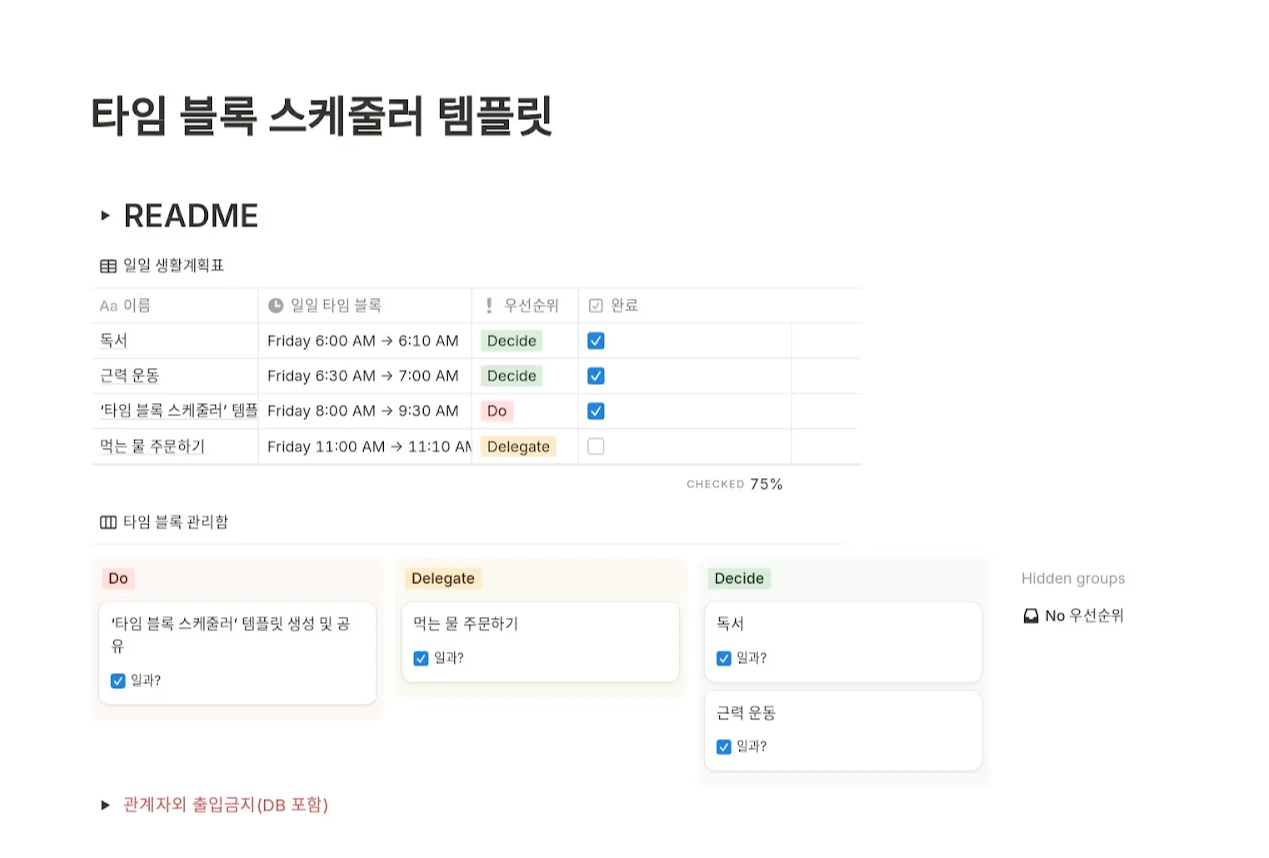Click the Do group header in board
This screenshot has width=1269, height=858.
(118, 579)
